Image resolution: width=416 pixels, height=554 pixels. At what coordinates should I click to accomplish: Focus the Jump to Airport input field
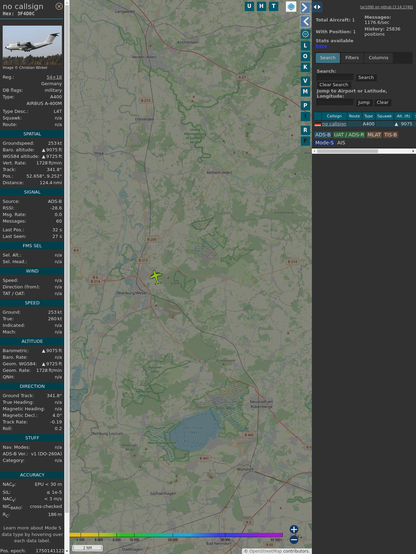point(335,102)
